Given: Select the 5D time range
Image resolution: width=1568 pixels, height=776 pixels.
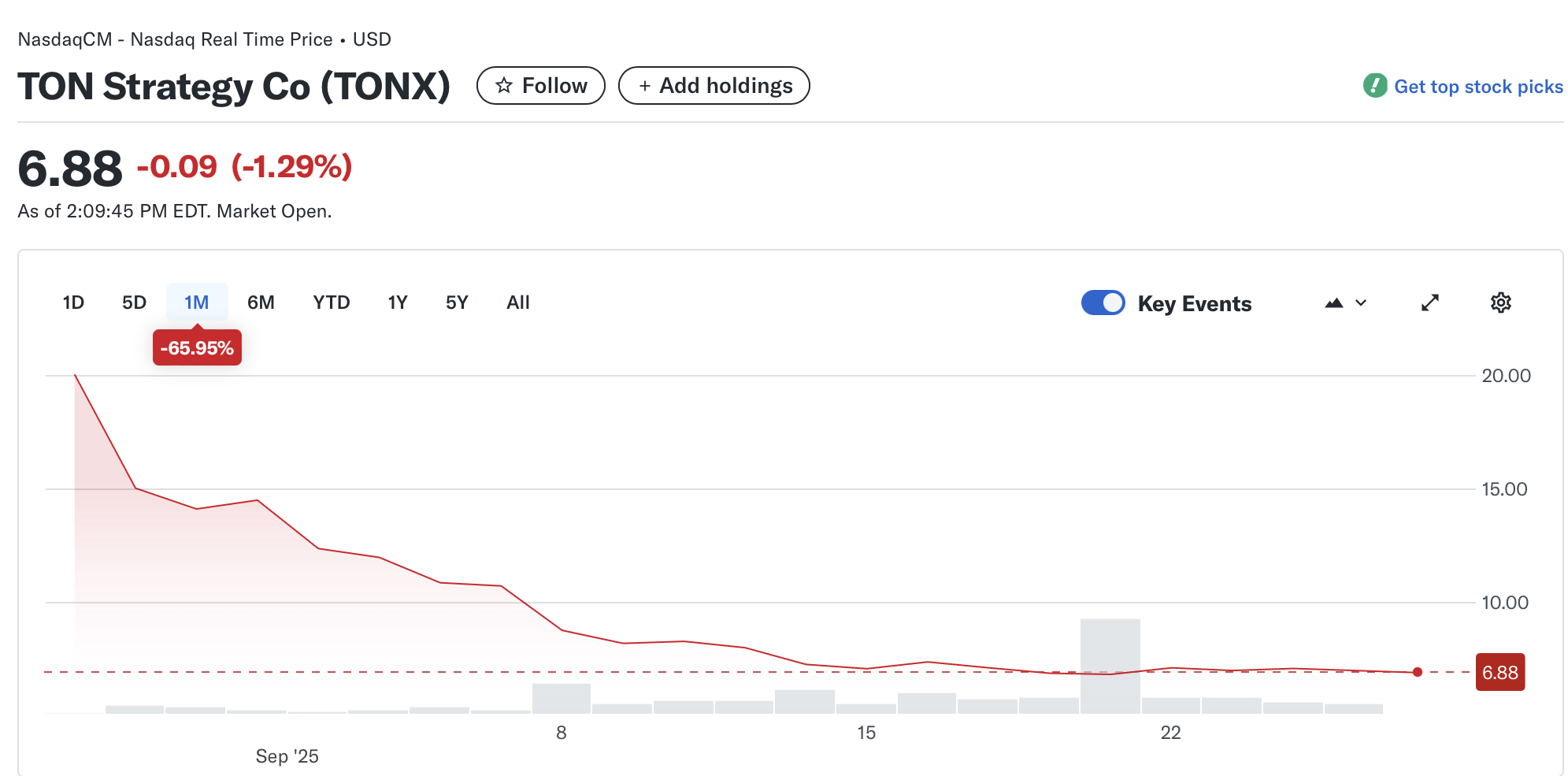Looking at the screenshot, I should (x=134, y=303).
